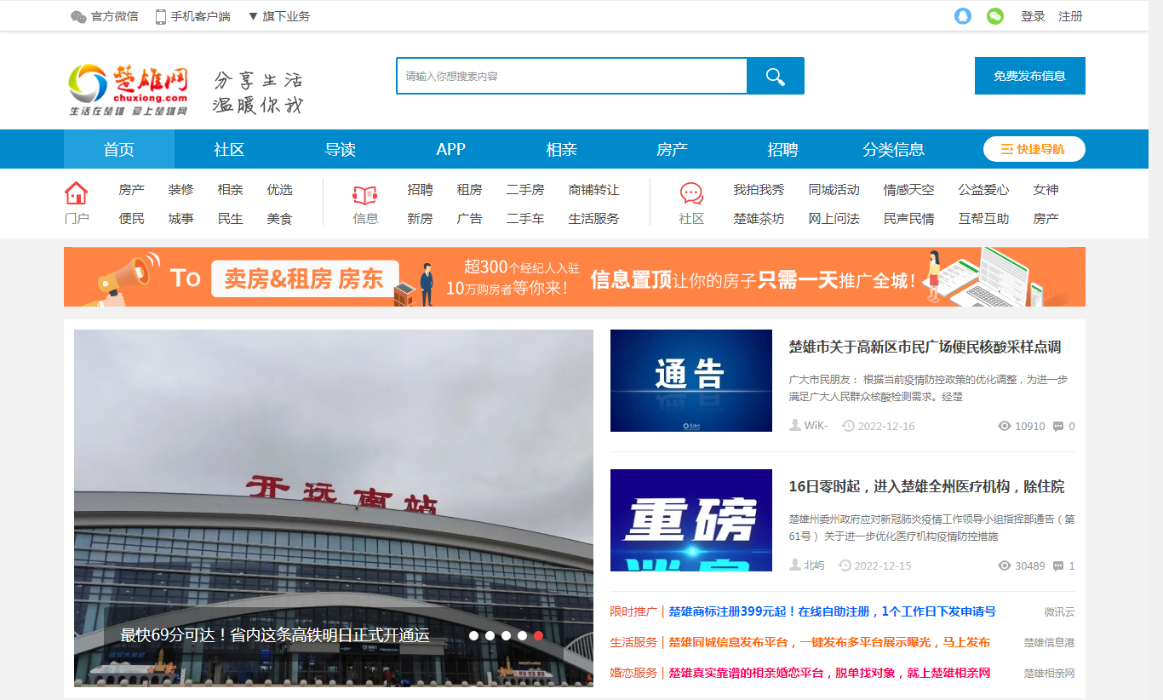Viewport: 1163px width, 700px height.
Task: Open the 快捷导航 quick navigation menu
Action: click(x=1033, y=149)
